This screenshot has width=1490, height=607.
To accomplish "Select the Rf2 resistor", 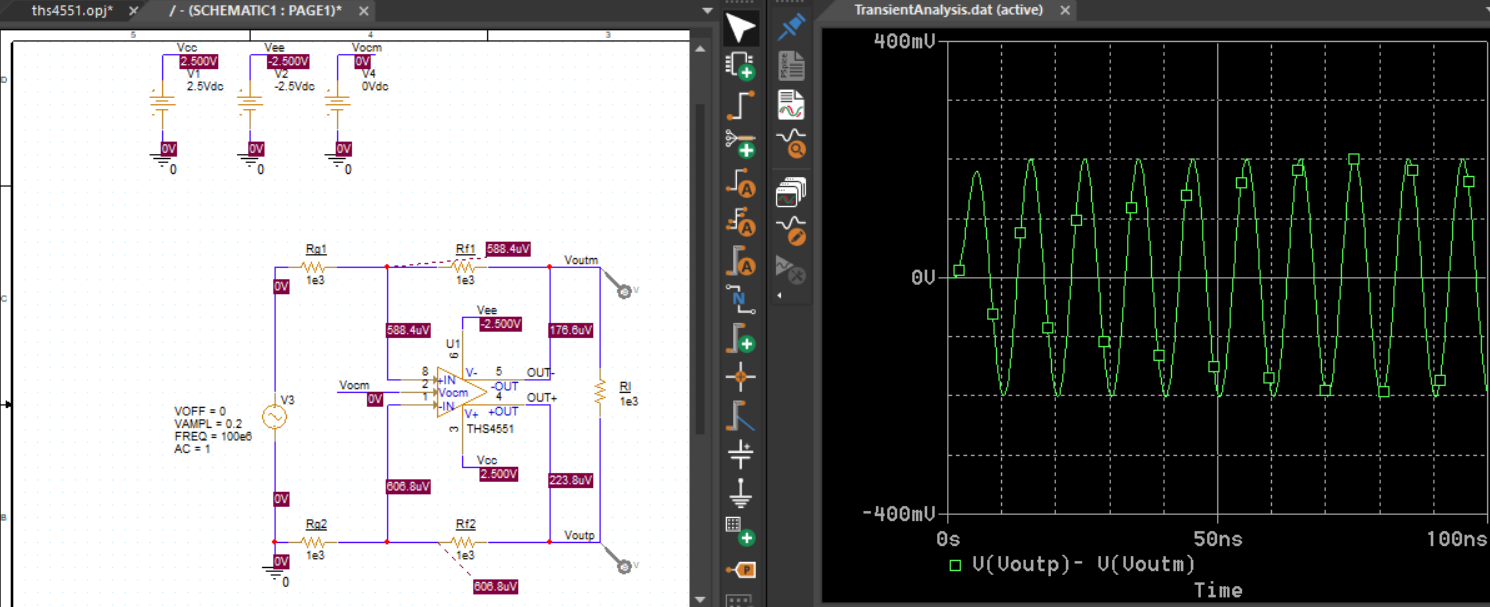I will 465,542.
